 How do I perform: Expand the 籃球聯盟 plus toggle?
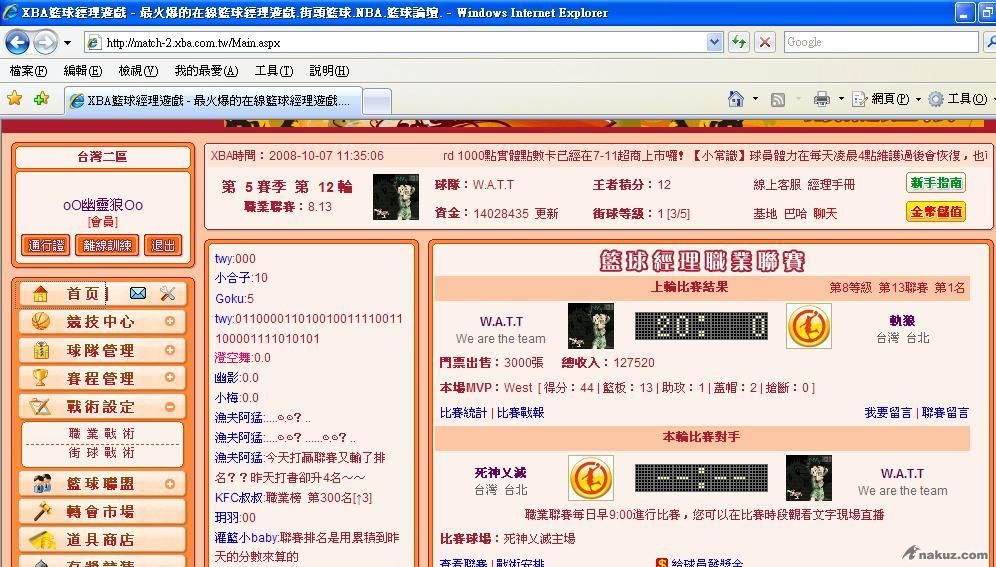(170, 484)
